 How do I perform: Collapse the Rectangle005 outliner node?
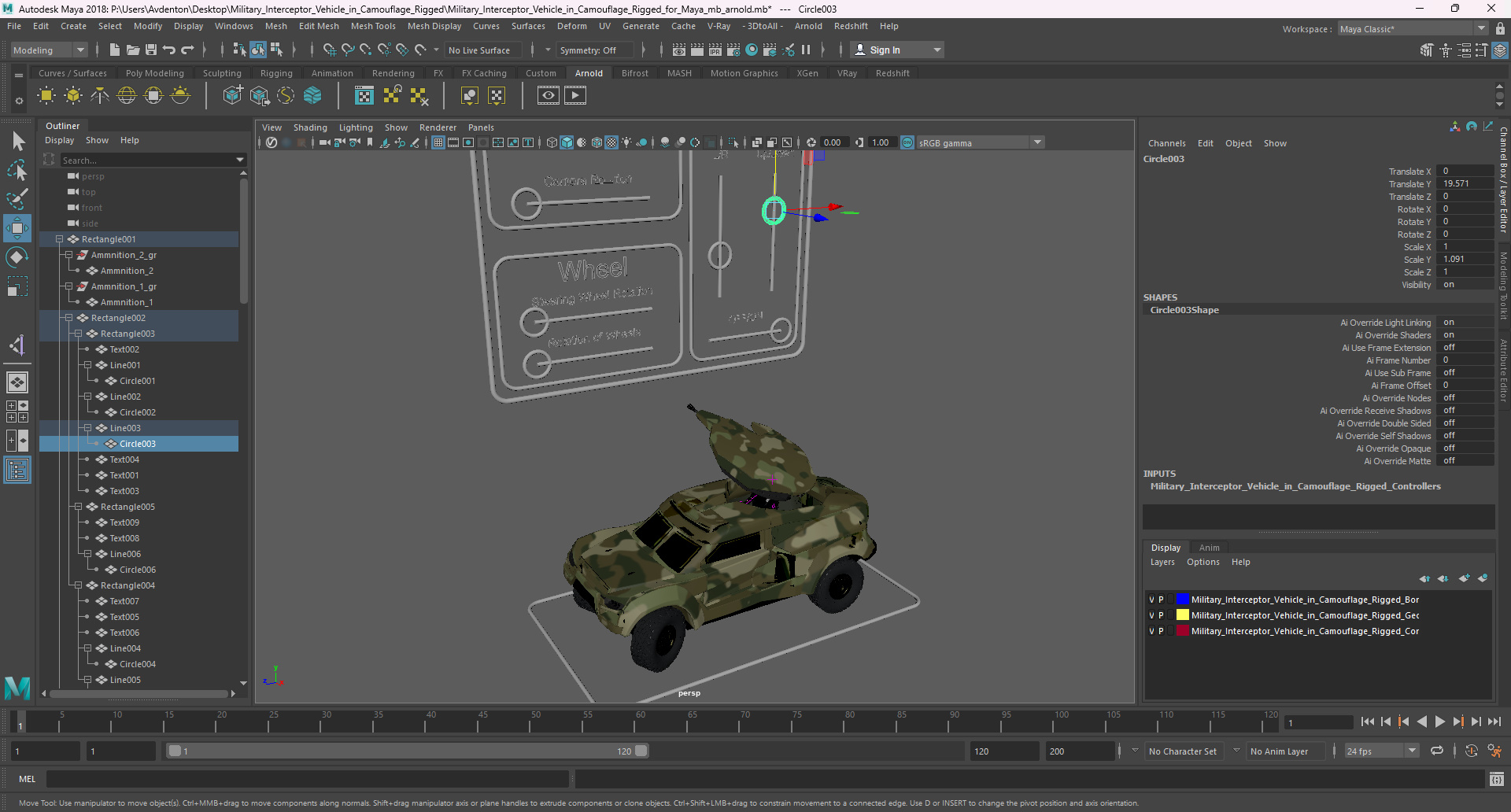coord(78,507)
